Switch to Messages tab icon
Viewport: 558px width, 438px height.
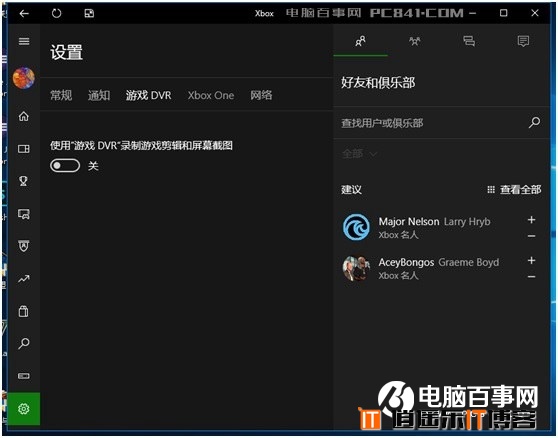point(469,41)
